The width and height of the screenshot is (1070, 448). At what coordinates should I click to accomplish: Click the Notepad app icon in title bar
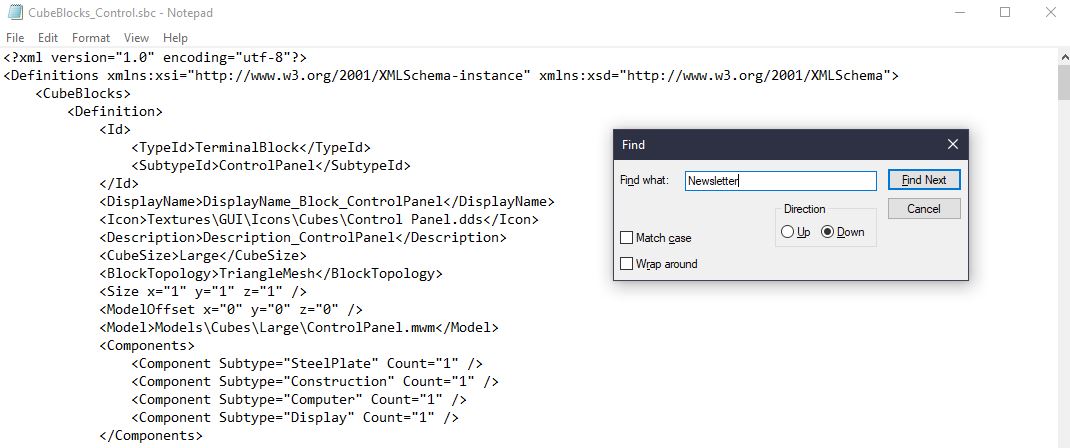click(13, 12)
